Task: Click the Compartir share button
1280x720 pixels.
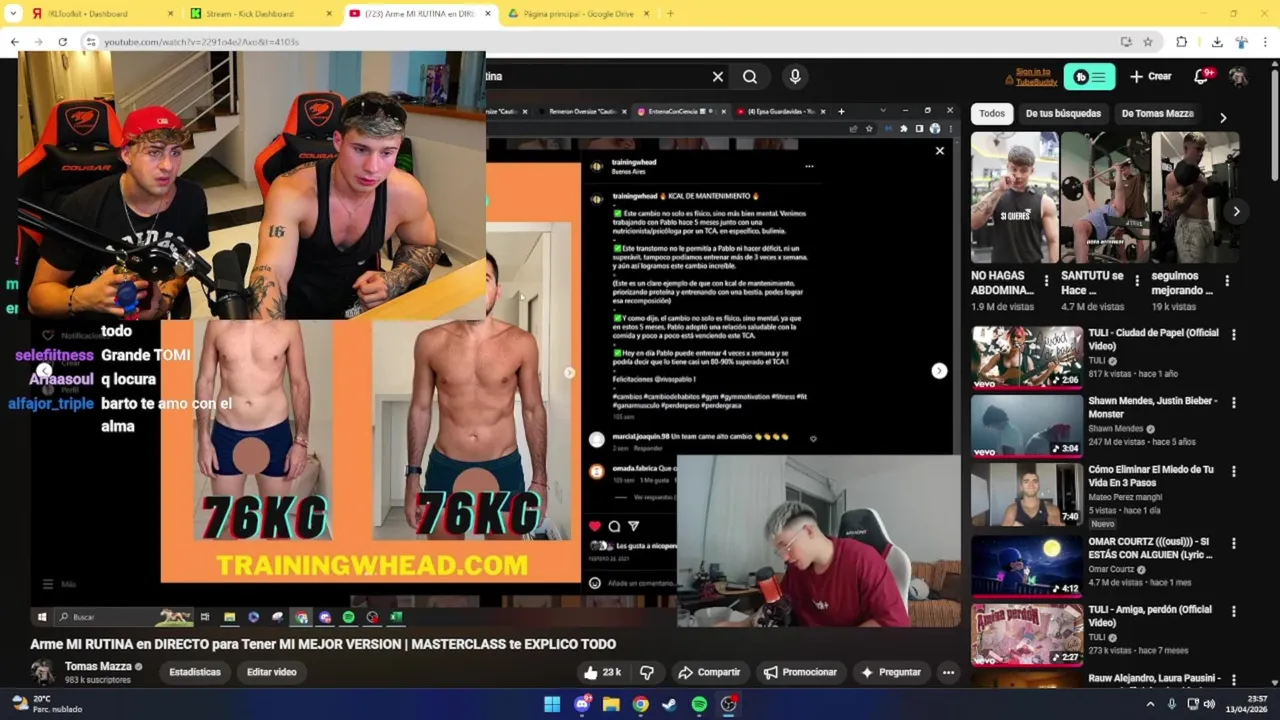Action: pos(709,672)
